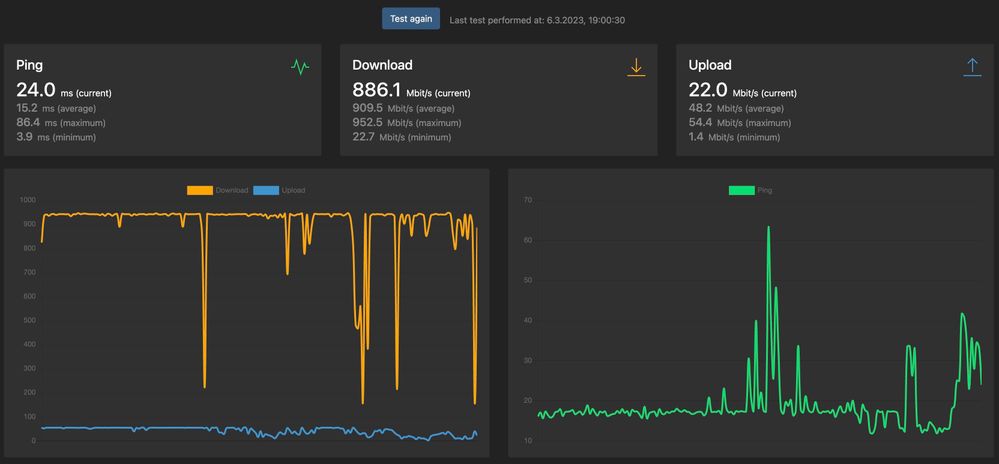Click the Ping card heading

30,65
